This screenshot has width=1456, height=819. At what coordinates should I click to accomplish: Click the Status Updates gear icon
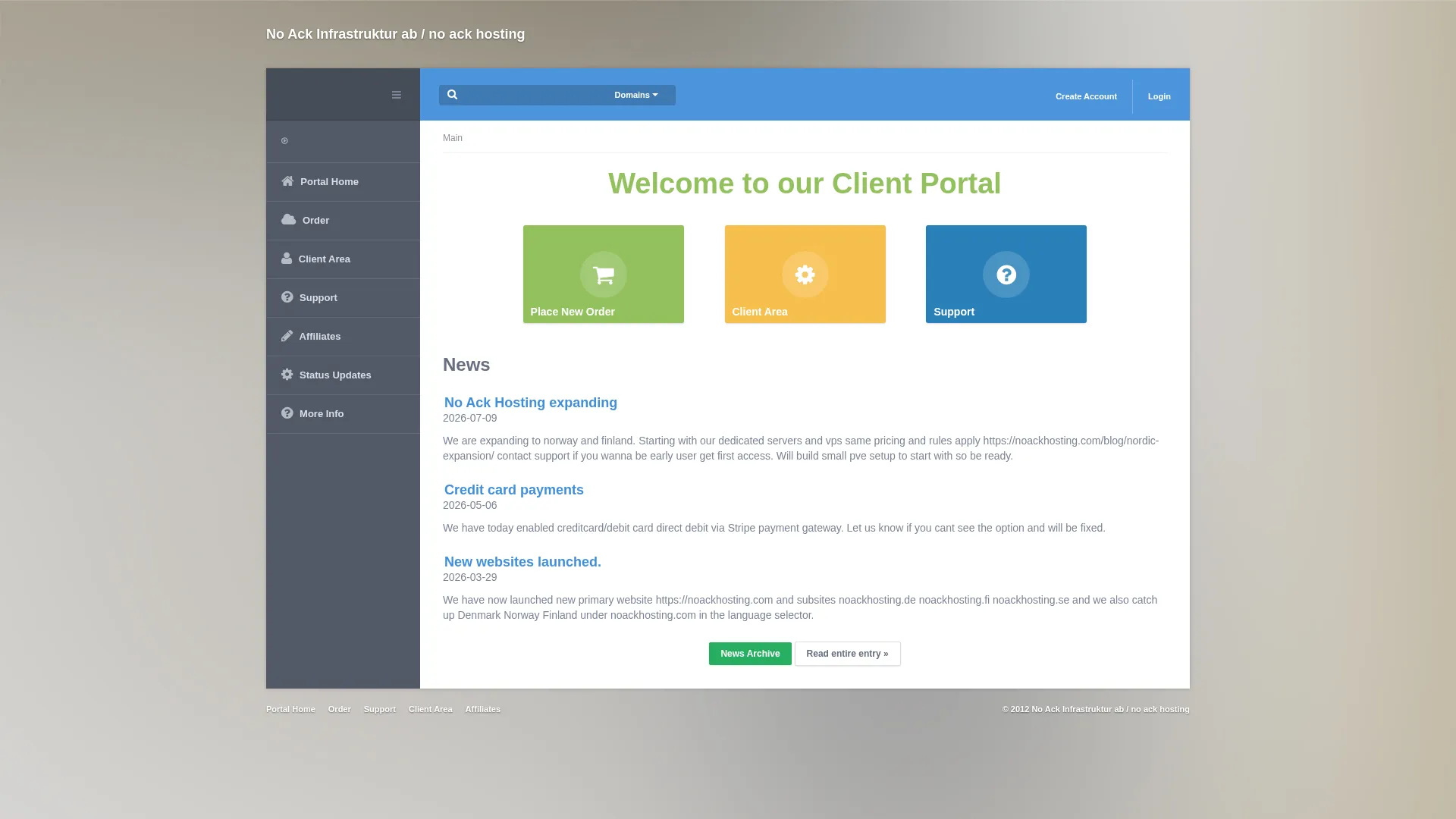(x=287, y=375)
